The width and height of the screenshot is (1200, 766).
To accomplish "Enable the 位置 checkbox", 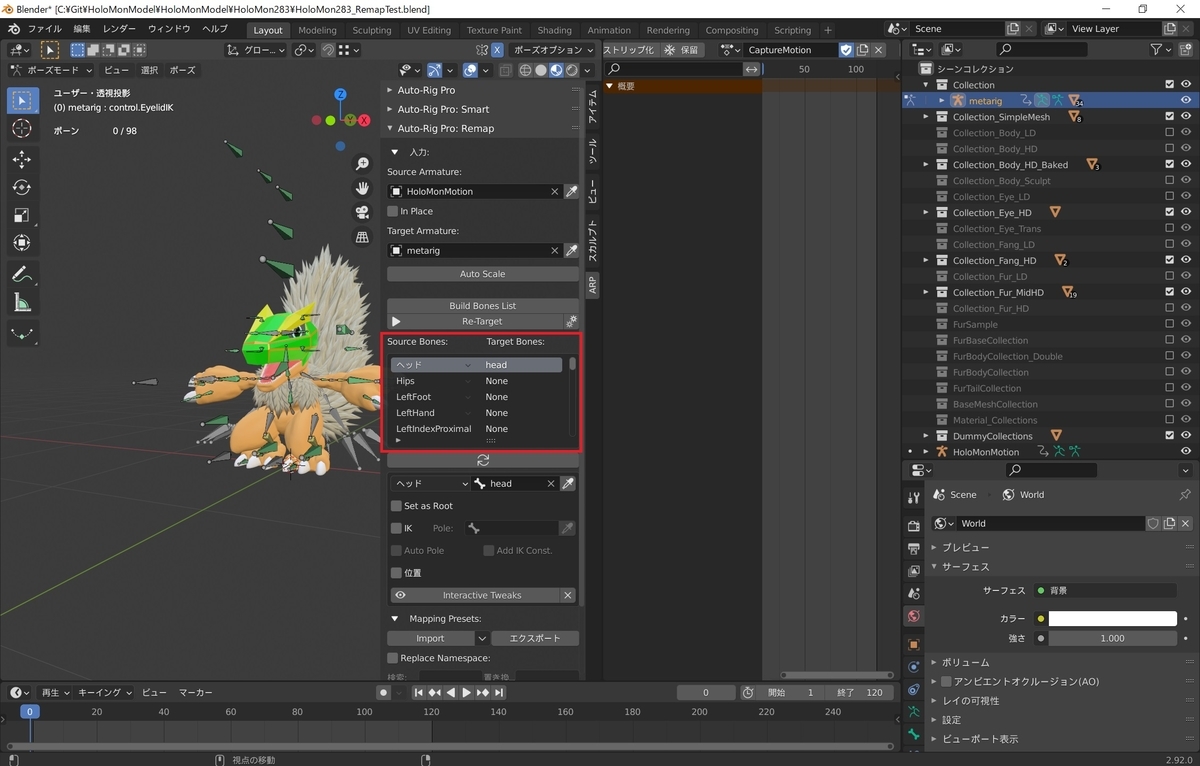I will (x=396, y=573).
